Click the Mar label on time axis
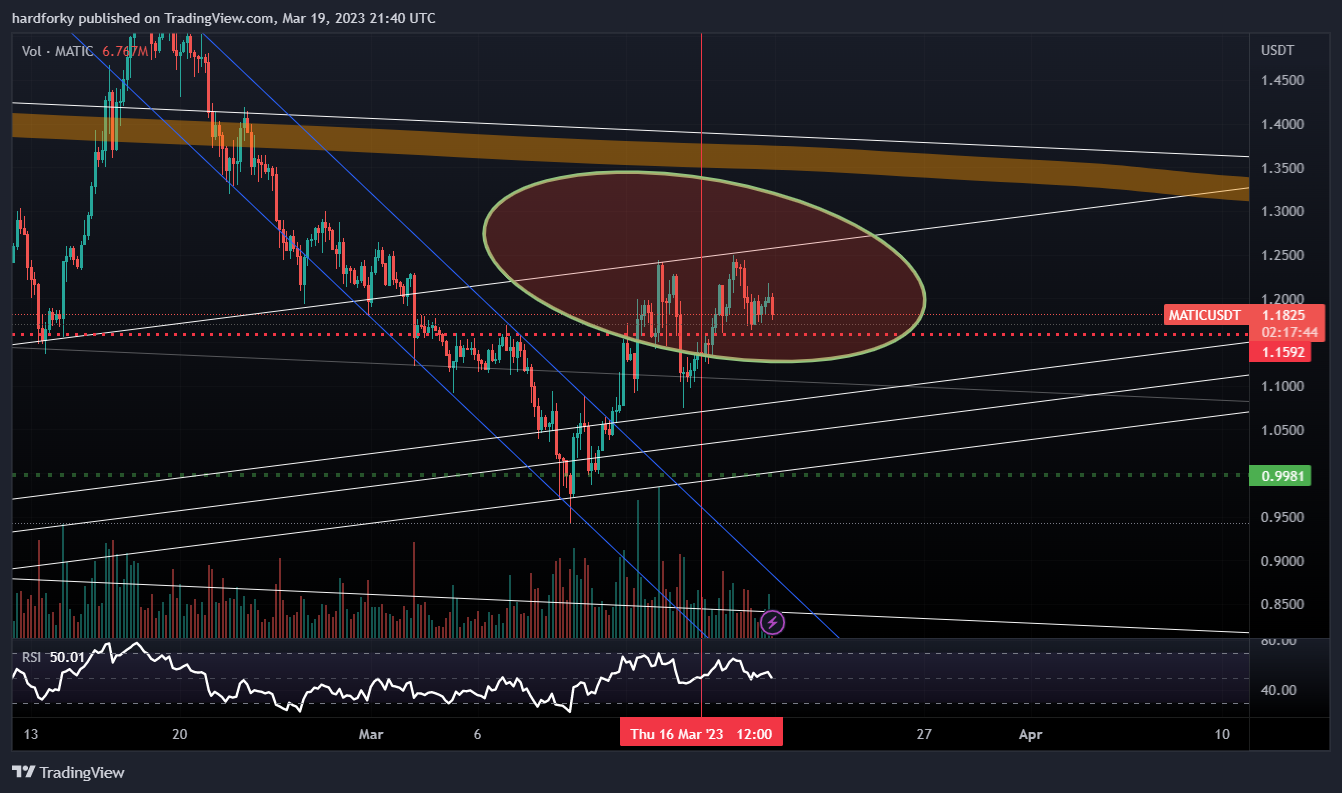 pos(371,734)
